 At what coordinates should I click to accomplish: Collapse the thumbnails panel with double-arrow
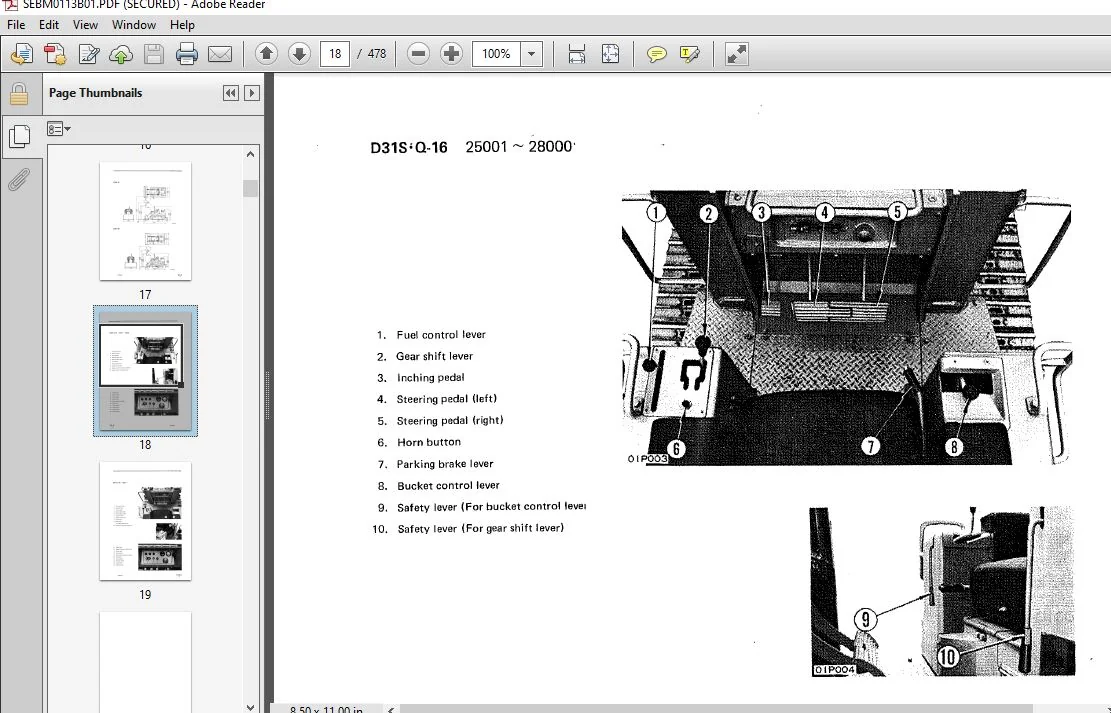pyautogui.click(x=231, y=93)
